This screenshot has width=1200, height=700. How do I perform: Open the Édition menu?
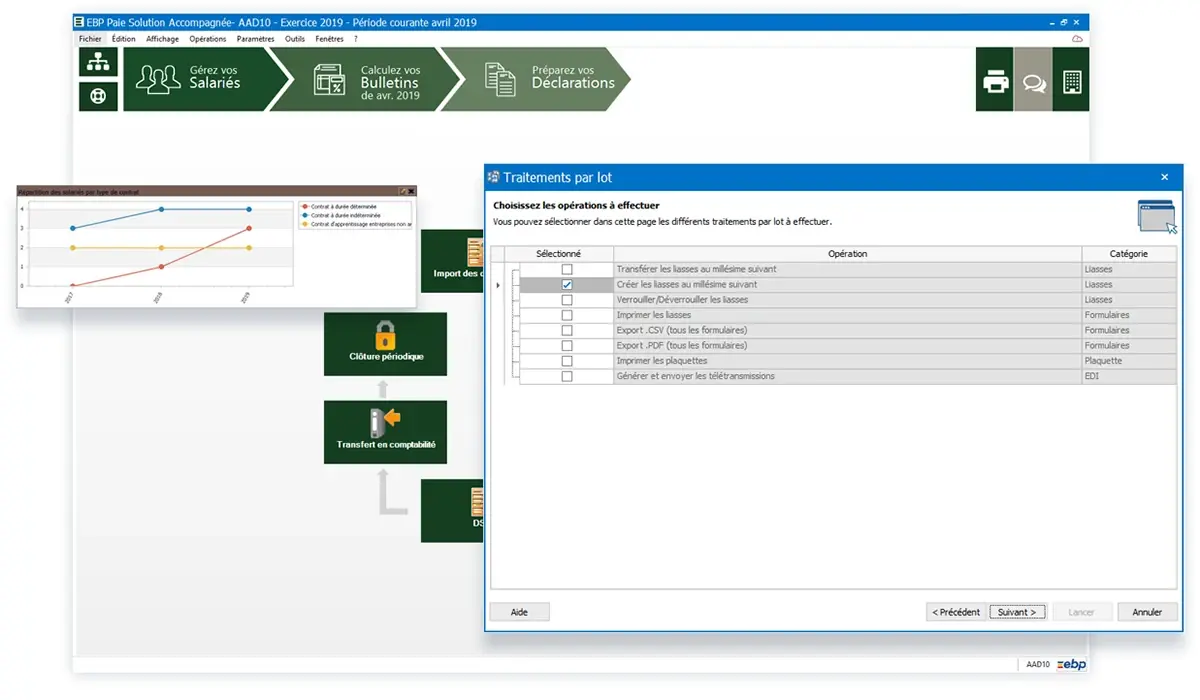[x=124, y=39]
